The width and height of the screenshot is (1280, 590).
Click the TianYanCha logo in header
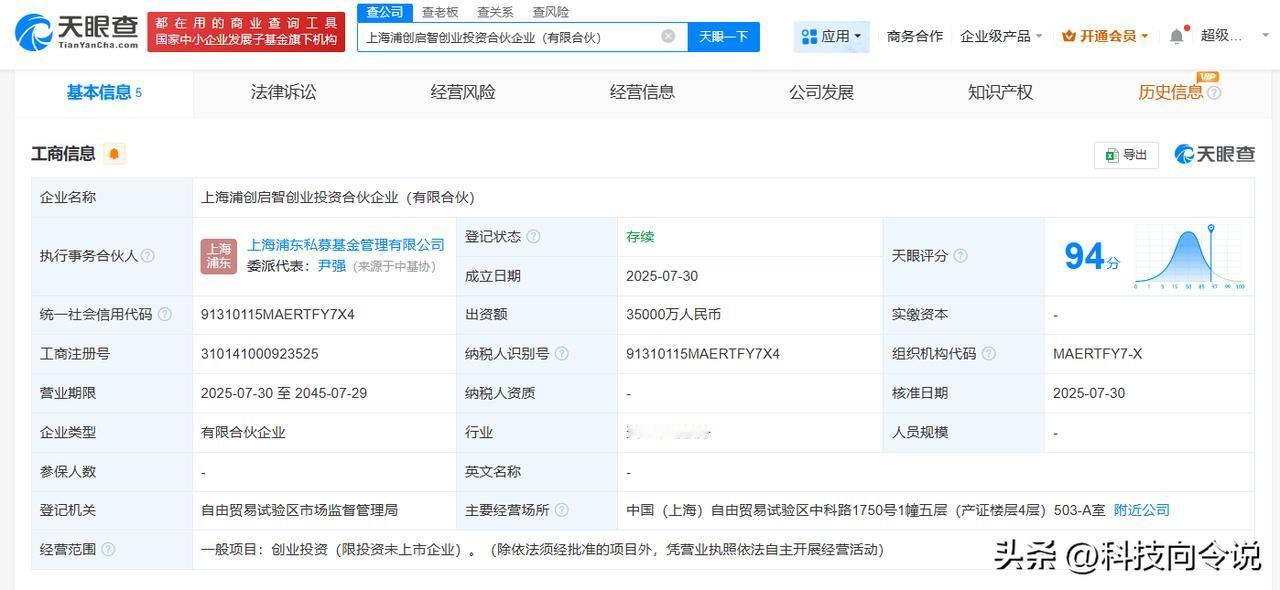(x=76, y=32)
